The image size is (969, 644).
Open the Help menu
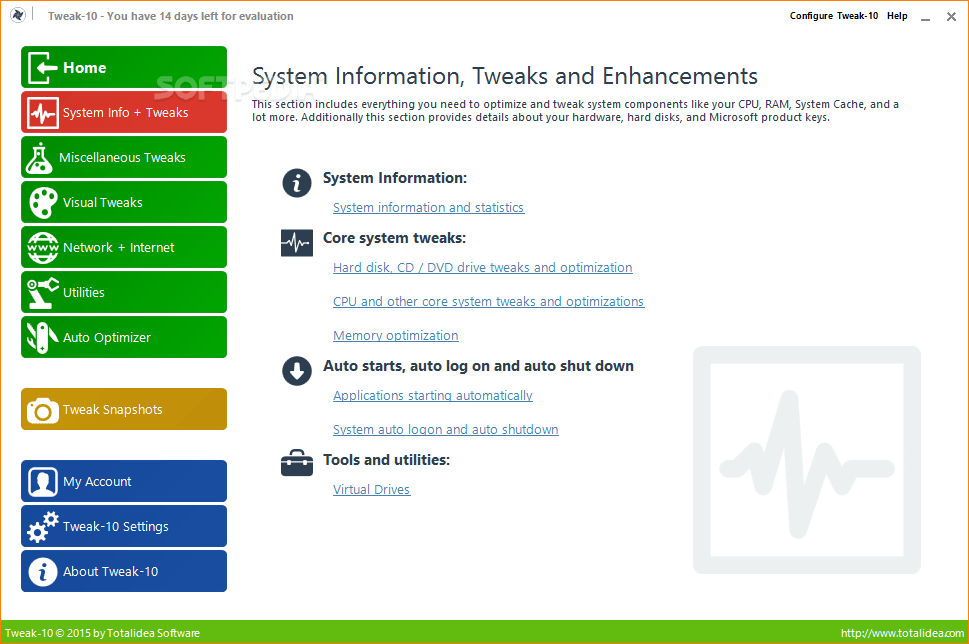(x=897, y=15)
